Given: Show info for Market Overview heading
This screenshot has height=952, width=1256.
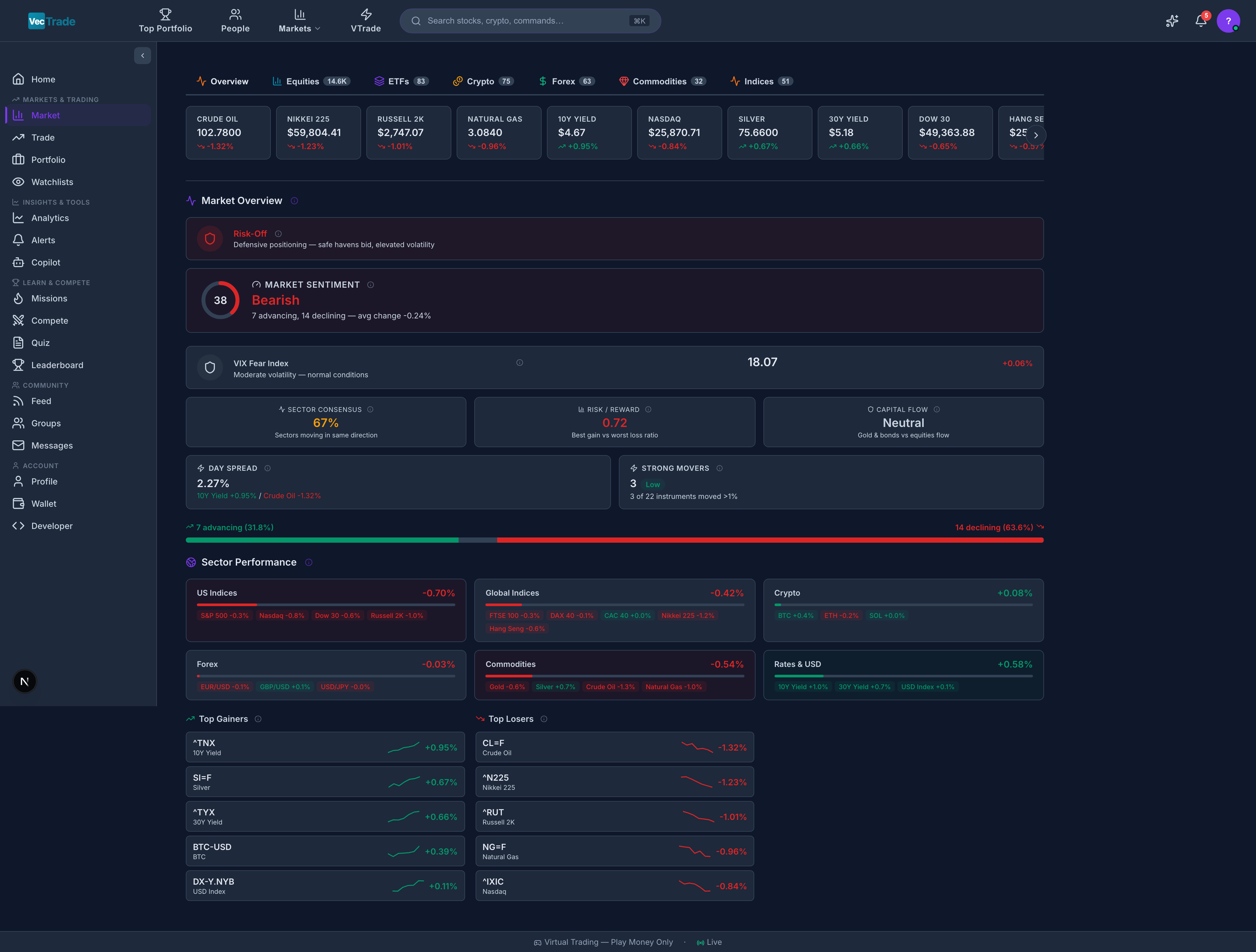Looking at the screenshot, I should 294,201.
